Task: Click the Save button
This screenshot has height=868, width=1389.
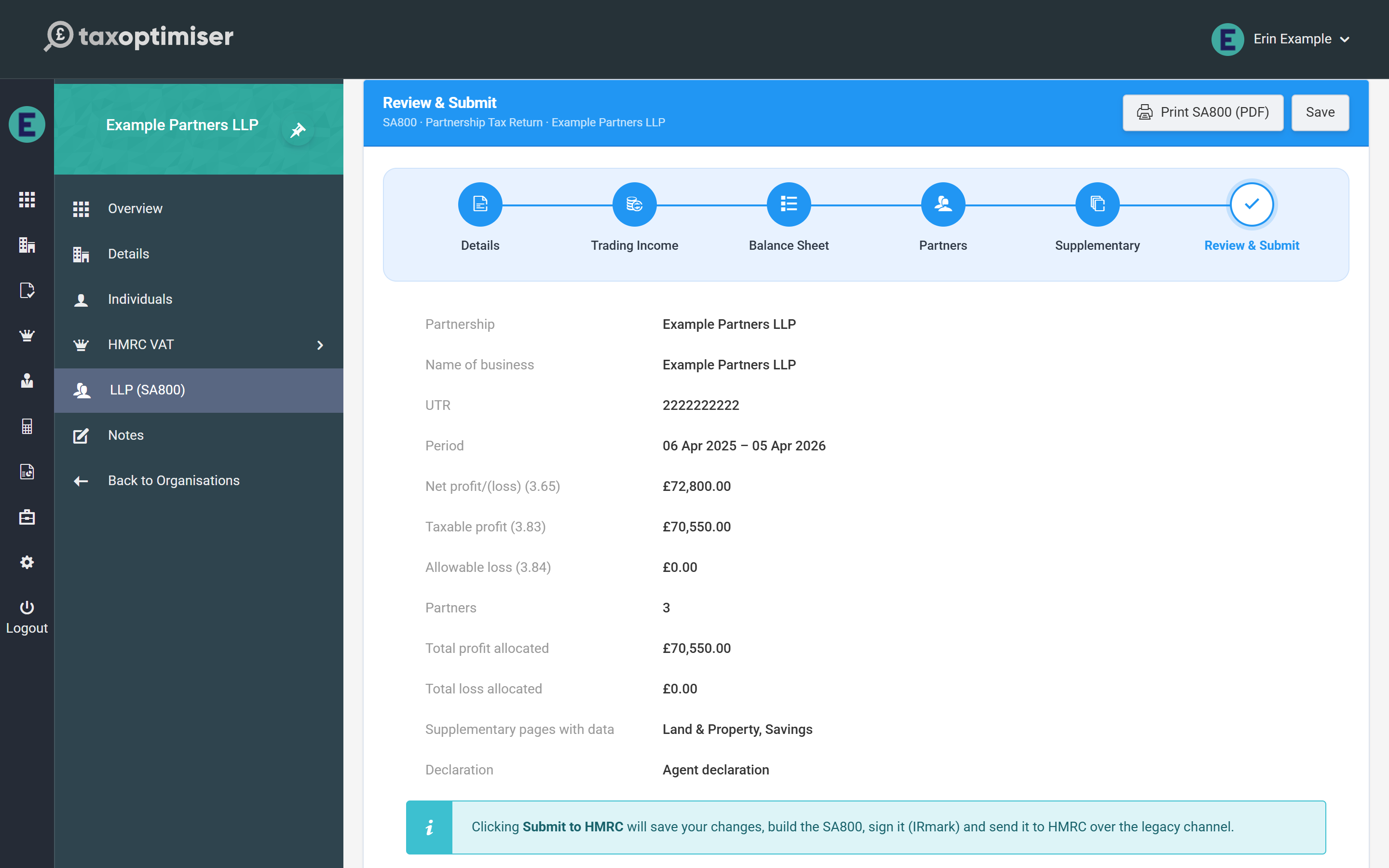Action: [x=1320, y=112]
